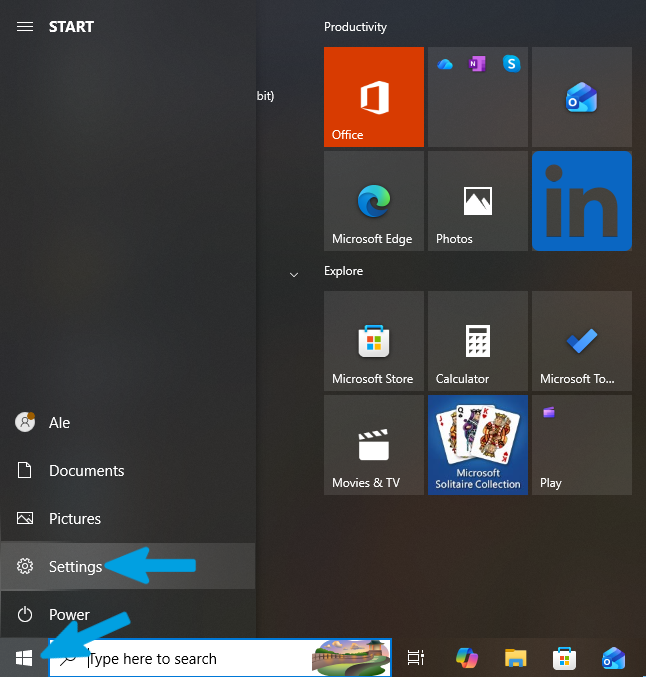Open the Calculator tile
This screenshot has height=677, width=646.
coord(478,341)
